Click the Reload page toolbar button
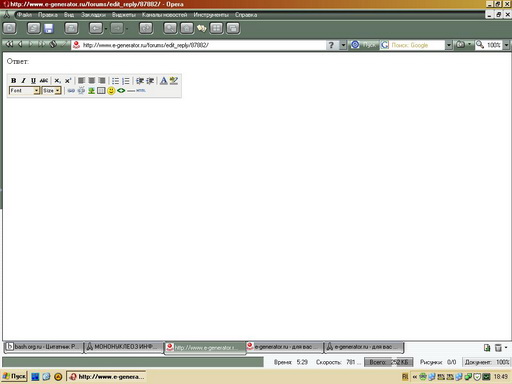This screenshot has width=512, height=384. 146,28
